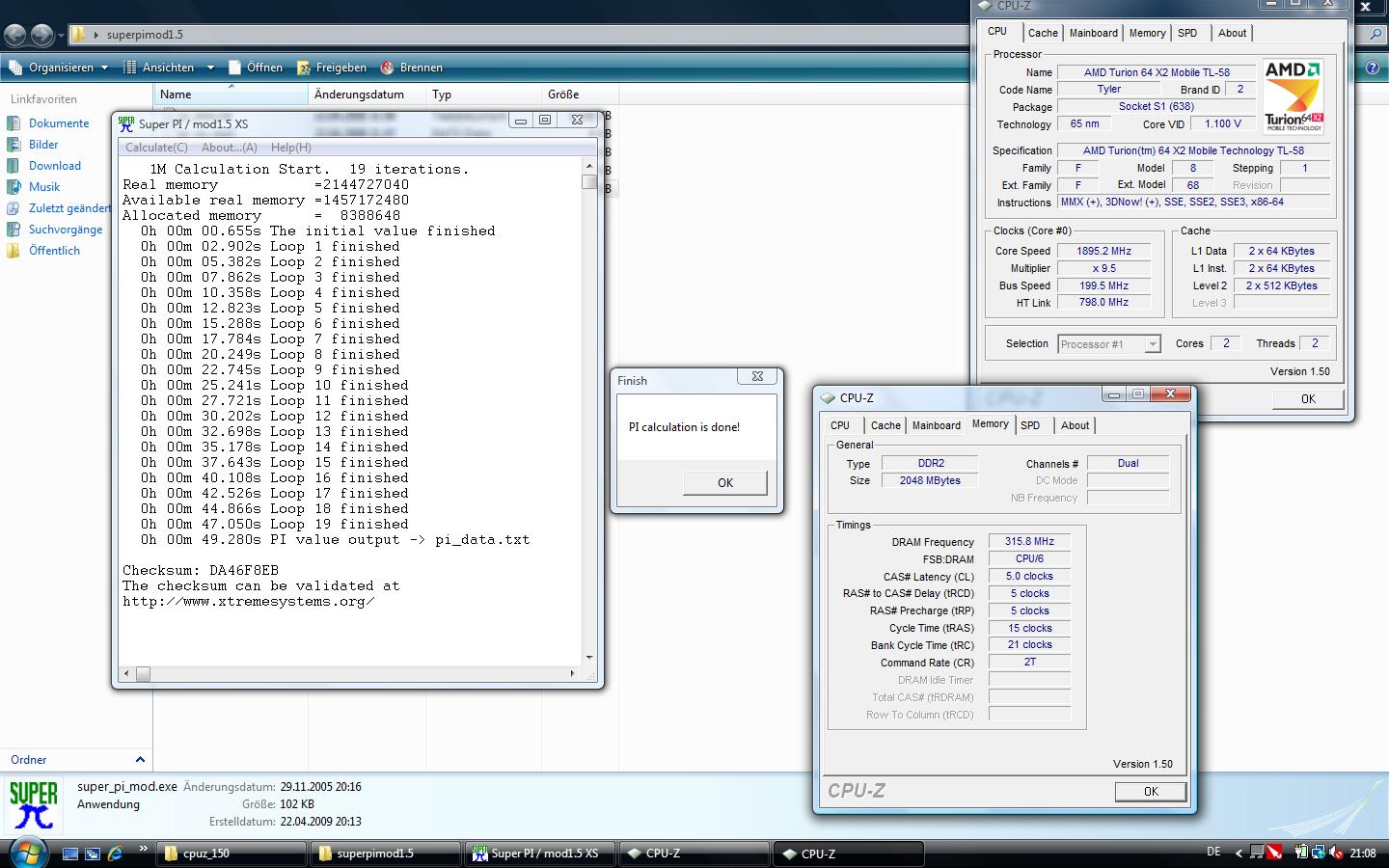This screenshot has height=868, width=1389.
Task: Close the Finish dialog
Action: pos(757,377)
